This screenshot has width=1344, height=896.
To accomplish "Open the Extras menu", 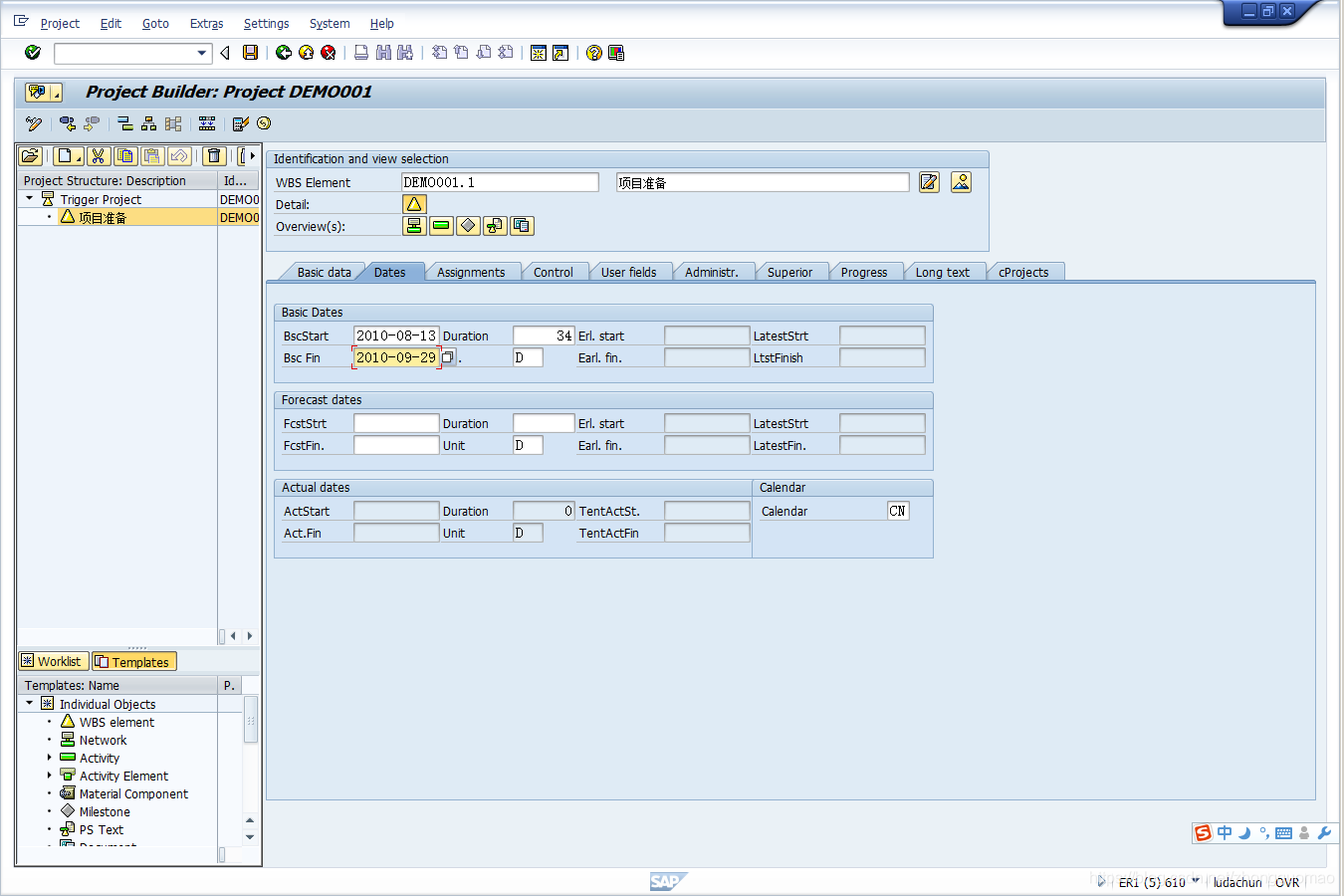I will 206,23.
